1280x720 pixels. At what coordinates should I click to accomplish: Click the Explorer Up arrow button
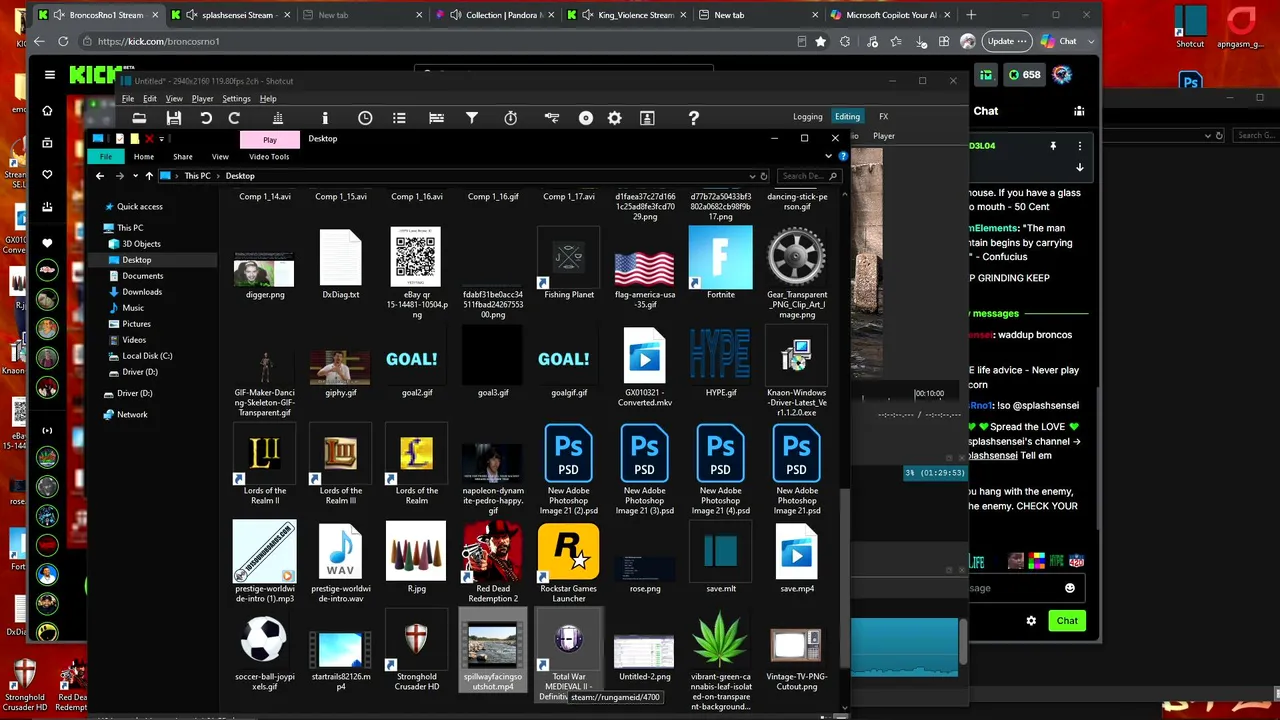tap(149, 176)
